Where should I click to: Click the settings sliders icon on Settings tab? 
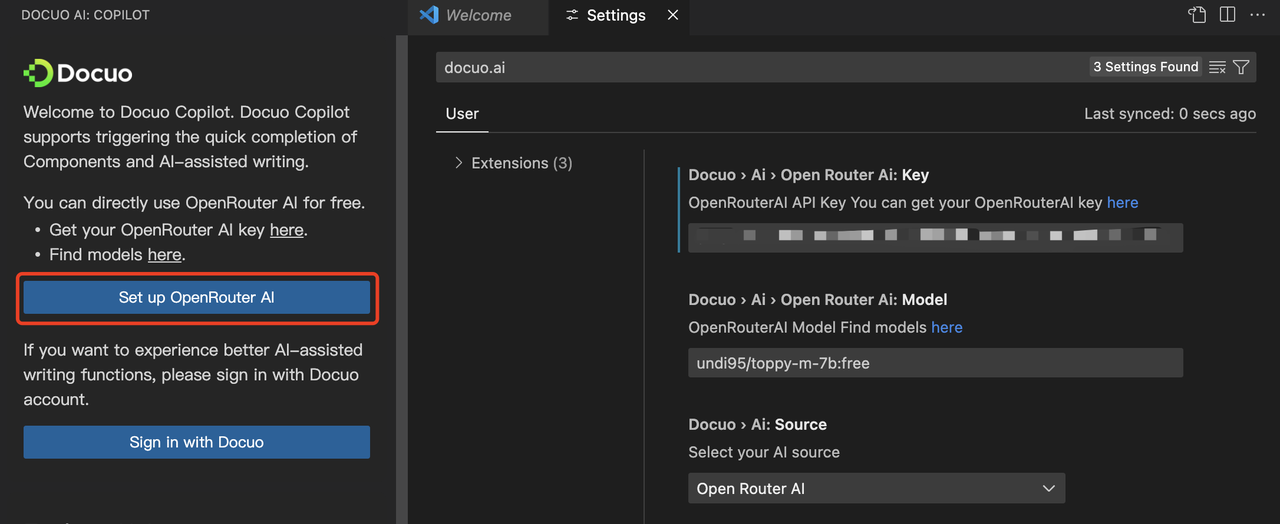point(572,15)
